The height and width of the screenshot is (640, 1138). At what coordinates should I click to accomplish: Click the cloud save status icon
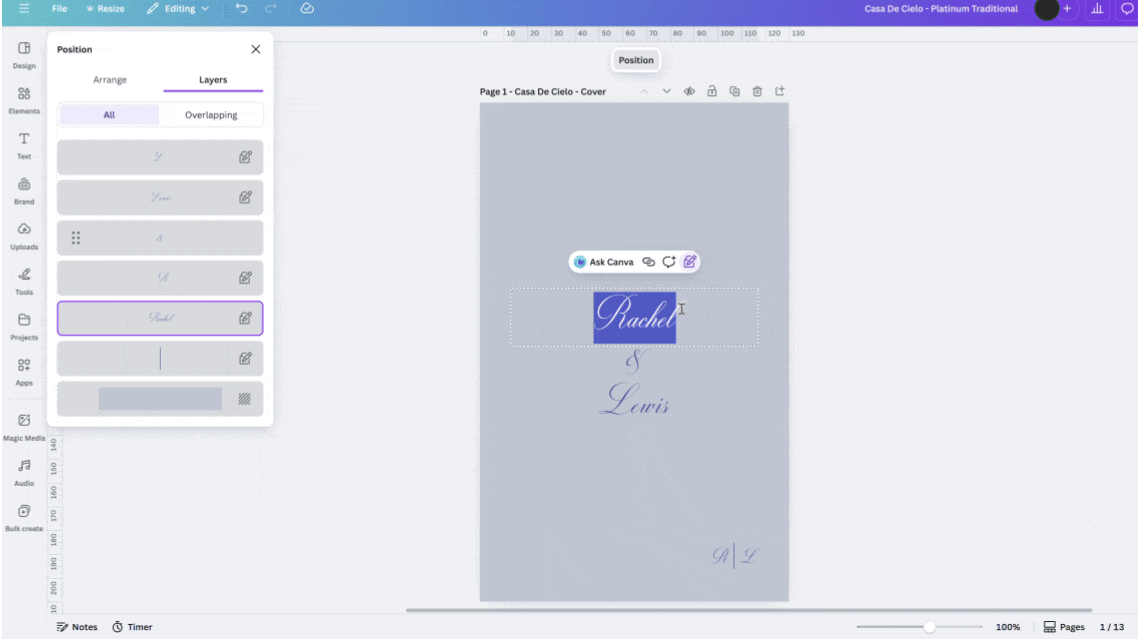(x=307, y=9)
